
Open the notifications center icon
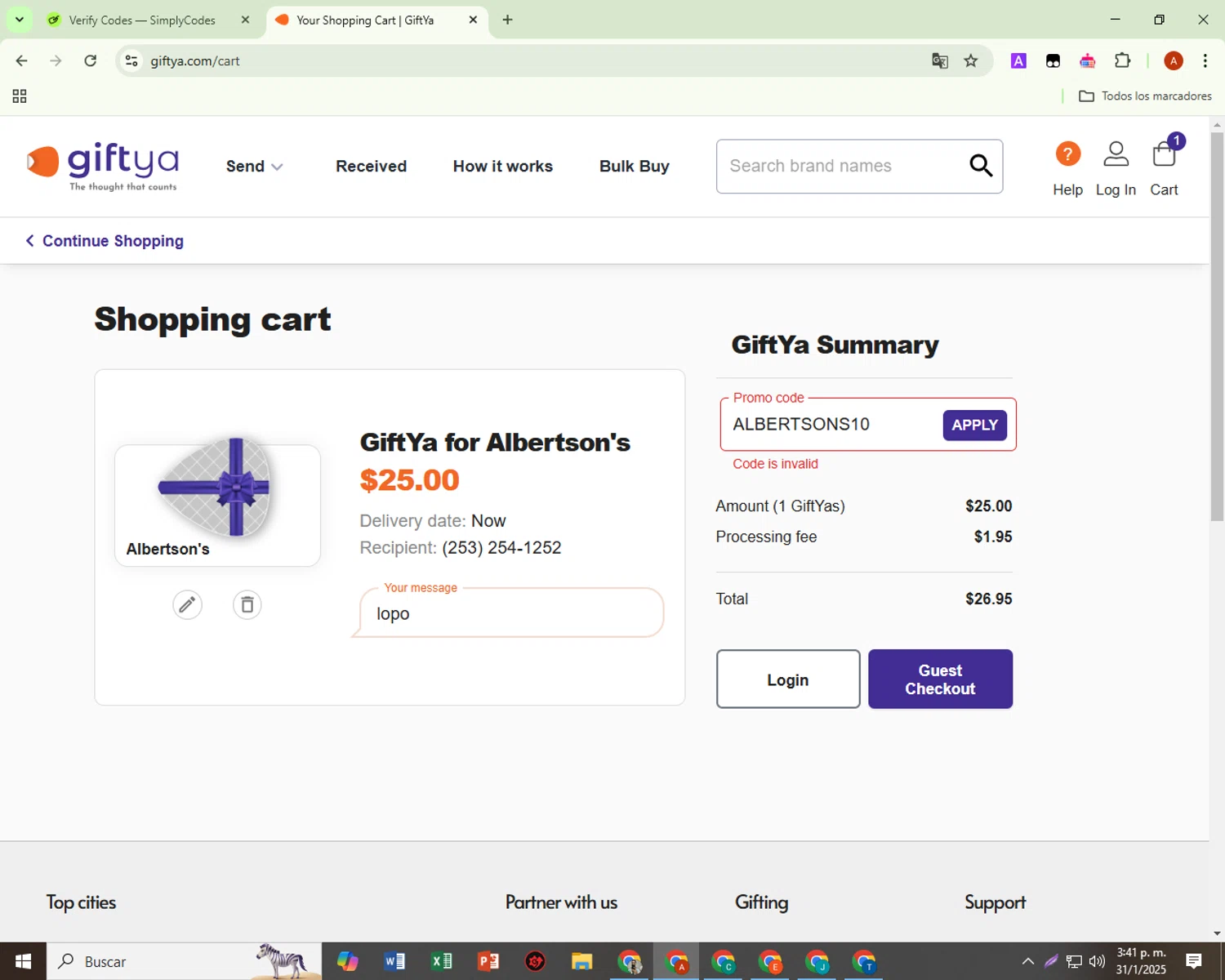click(x=1194, y=961)
